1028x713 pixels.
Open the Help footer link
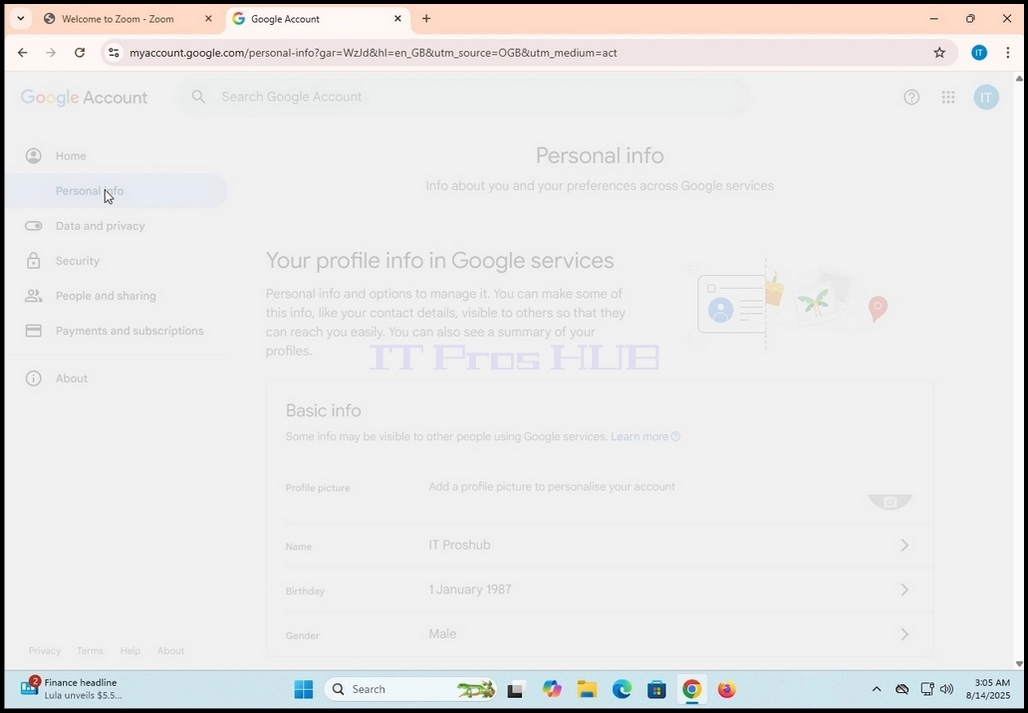(x=130, y=651)
